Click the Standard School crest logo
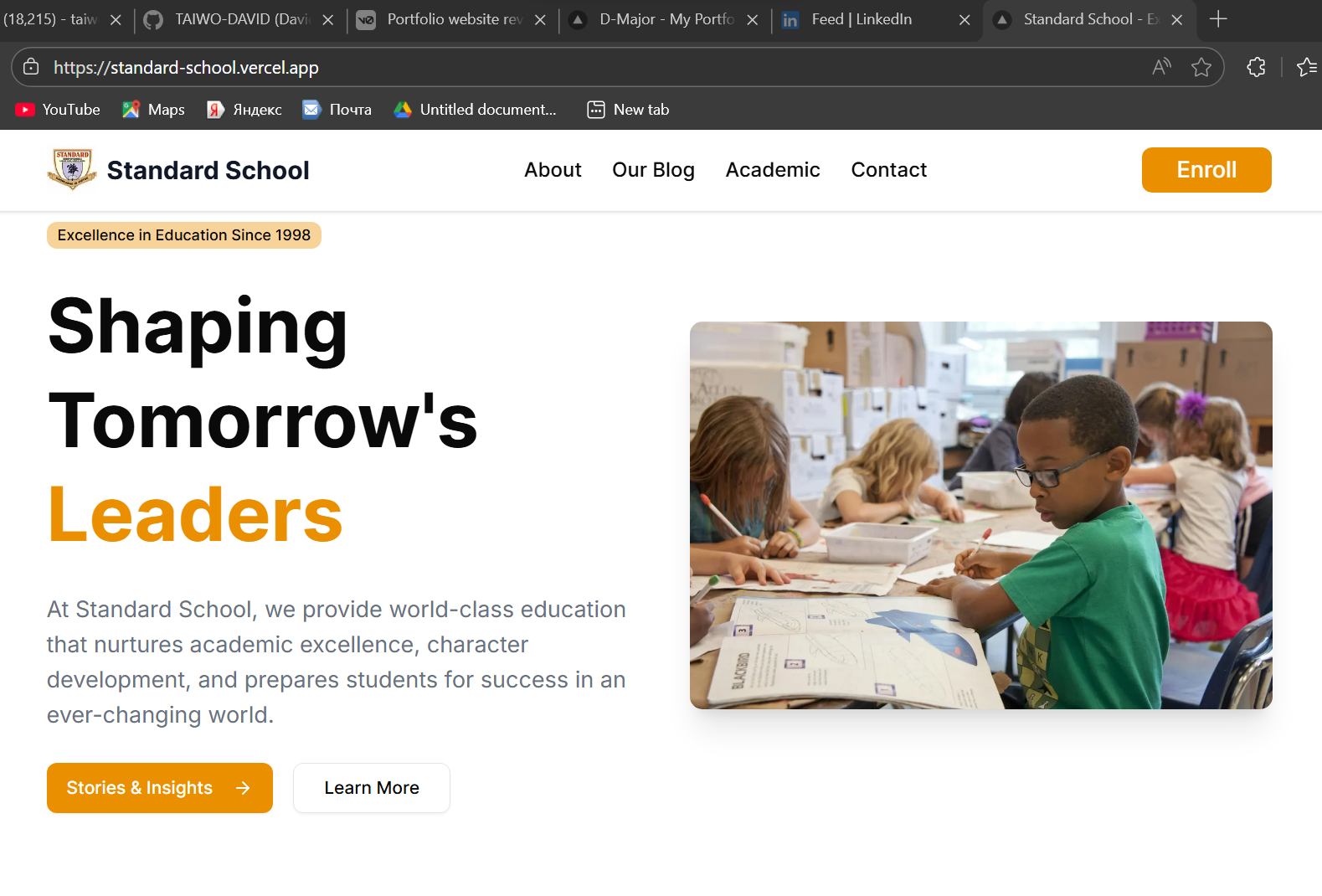The height and width of the screenshot is (896, 1322). coord(72,169)
